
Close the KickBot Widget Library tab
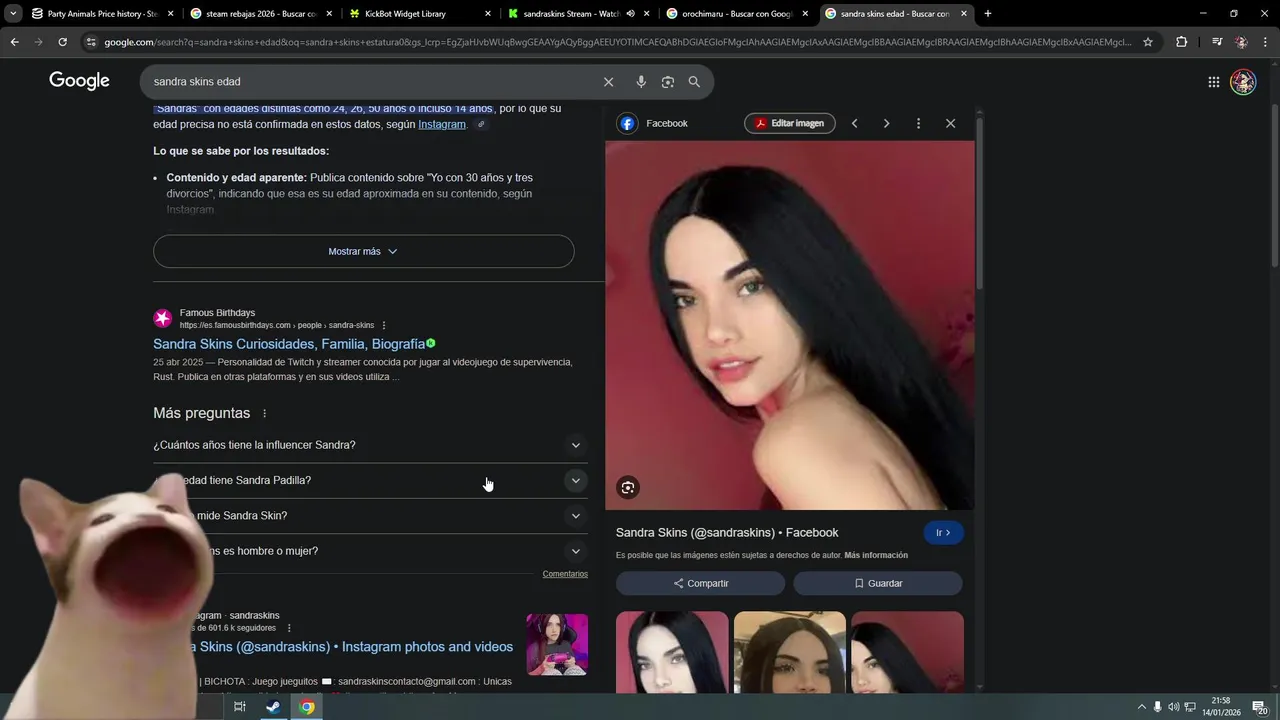(488, 14)
